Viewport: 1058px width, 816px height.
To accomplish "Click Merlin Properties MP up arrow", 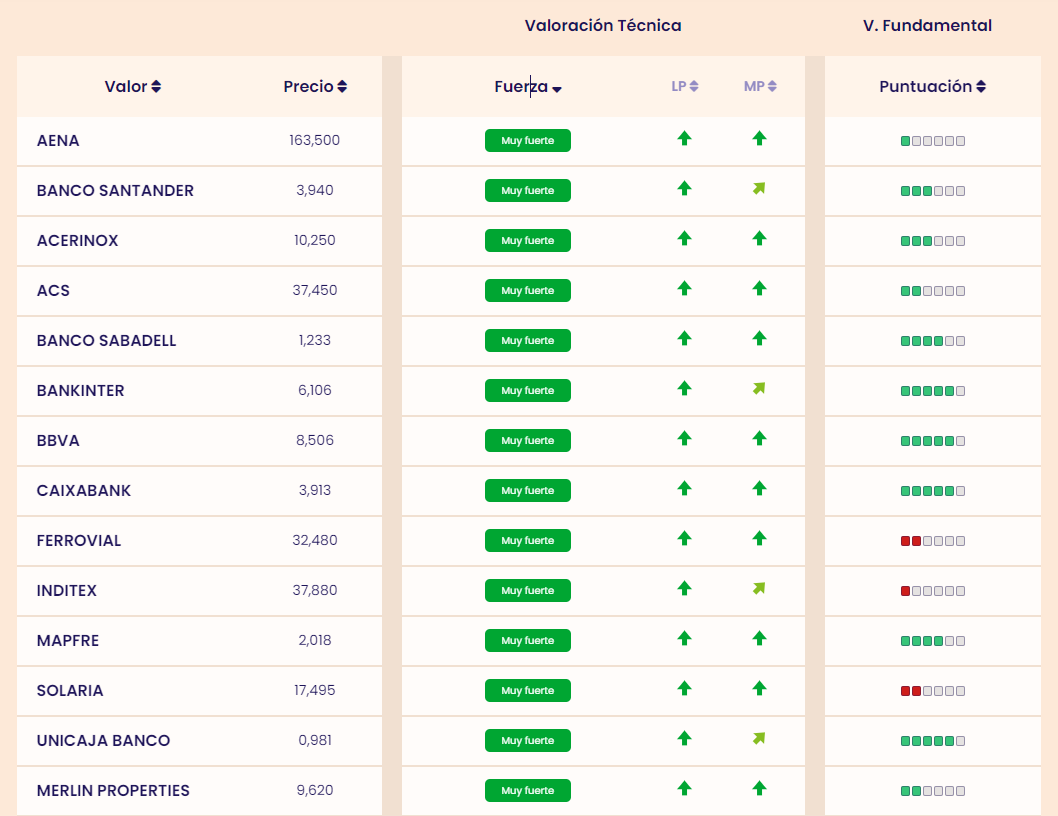I will coord(759,788).
